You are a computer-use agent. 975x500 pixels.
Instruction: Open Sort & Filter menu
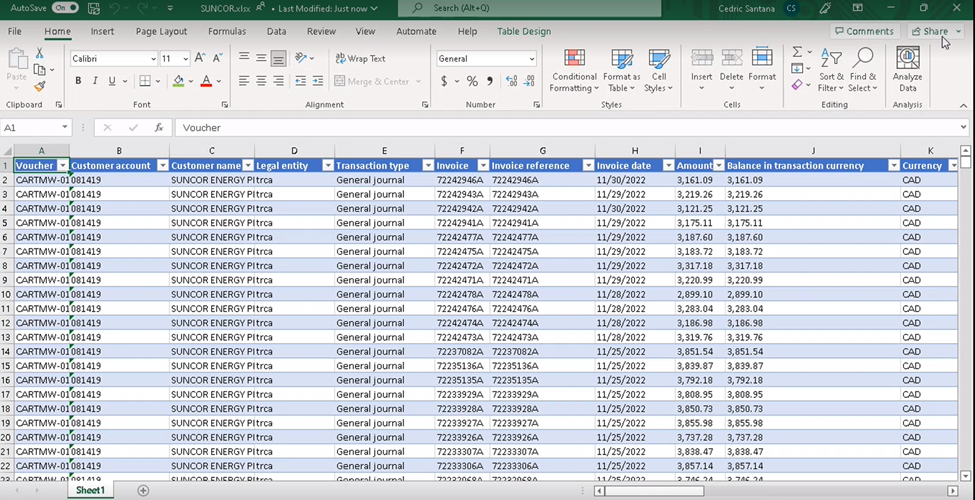point(831,70)
